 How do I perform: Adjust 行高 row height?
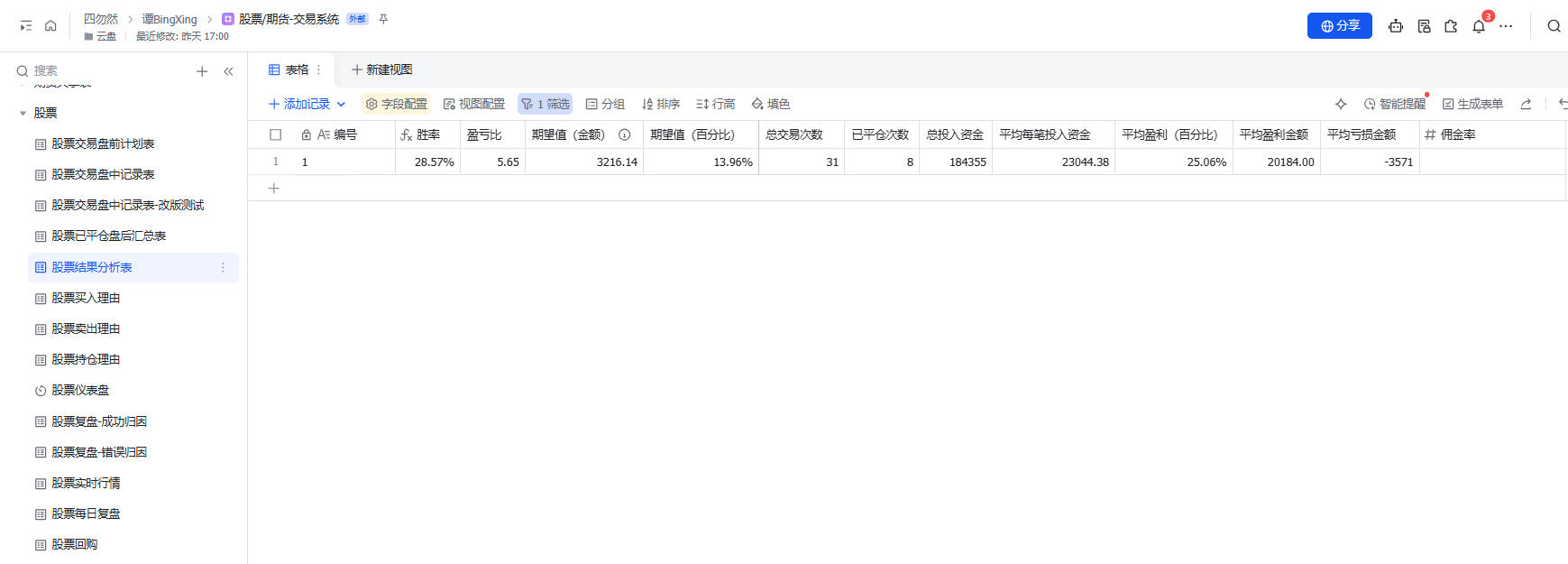[716, 104]
